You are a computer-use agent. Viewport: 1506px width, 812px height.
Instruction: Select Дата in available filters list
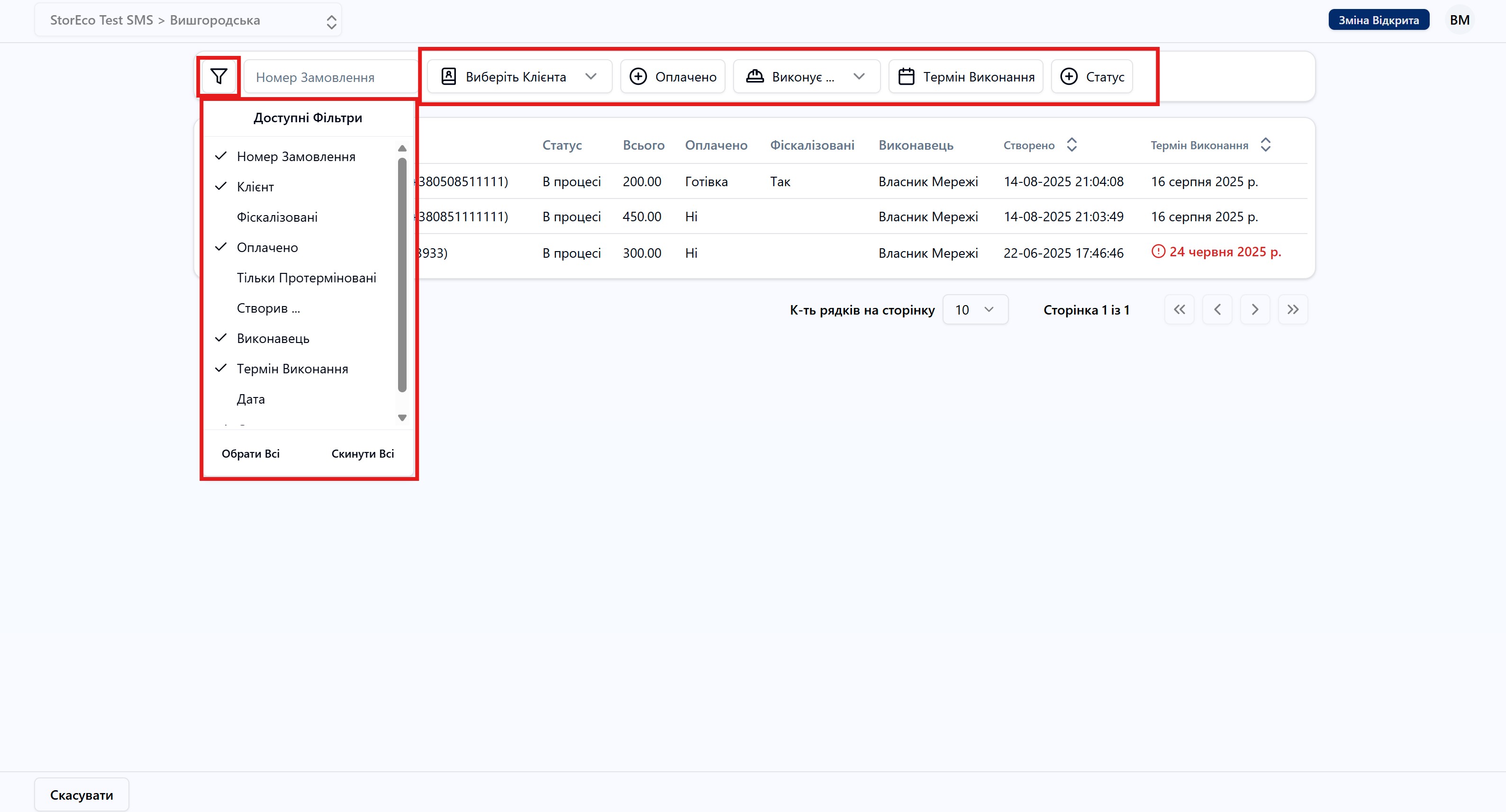click(251, 399)
